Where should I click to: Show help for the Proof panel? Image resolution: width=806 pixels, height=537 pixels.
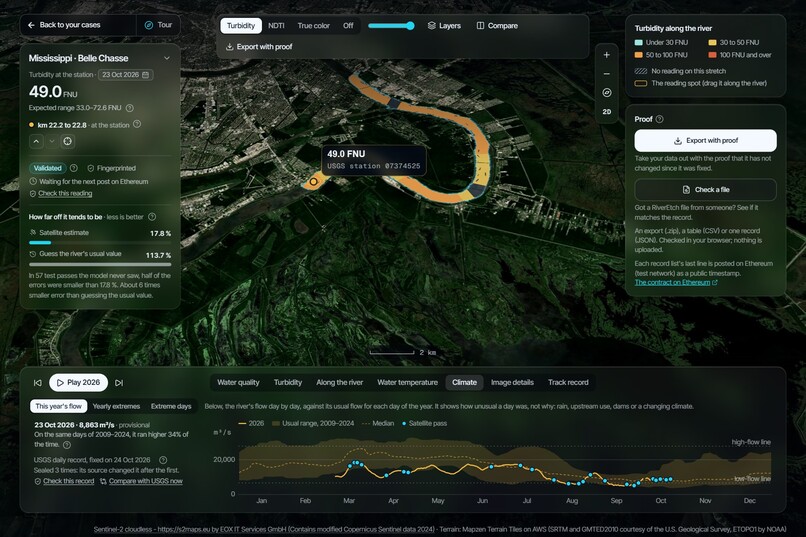(x=660, y=119)
